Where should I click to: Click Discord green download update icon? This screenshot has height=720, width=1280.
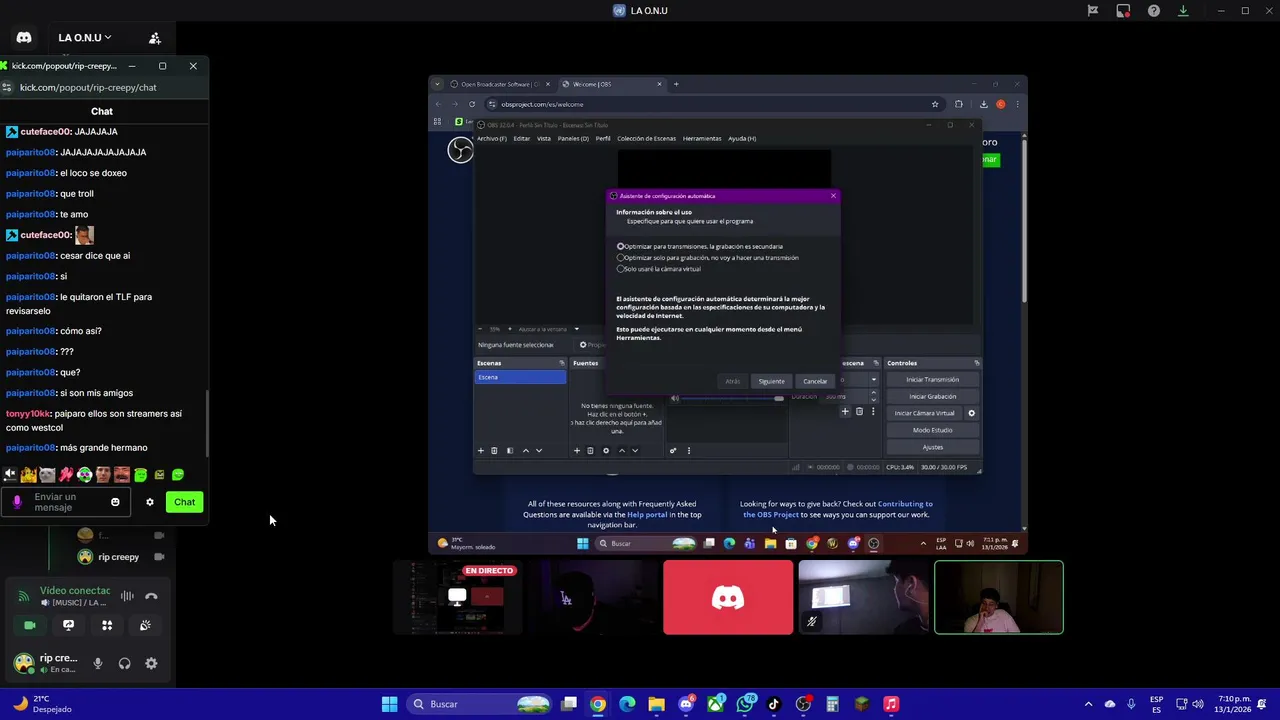pos(1183,11)
